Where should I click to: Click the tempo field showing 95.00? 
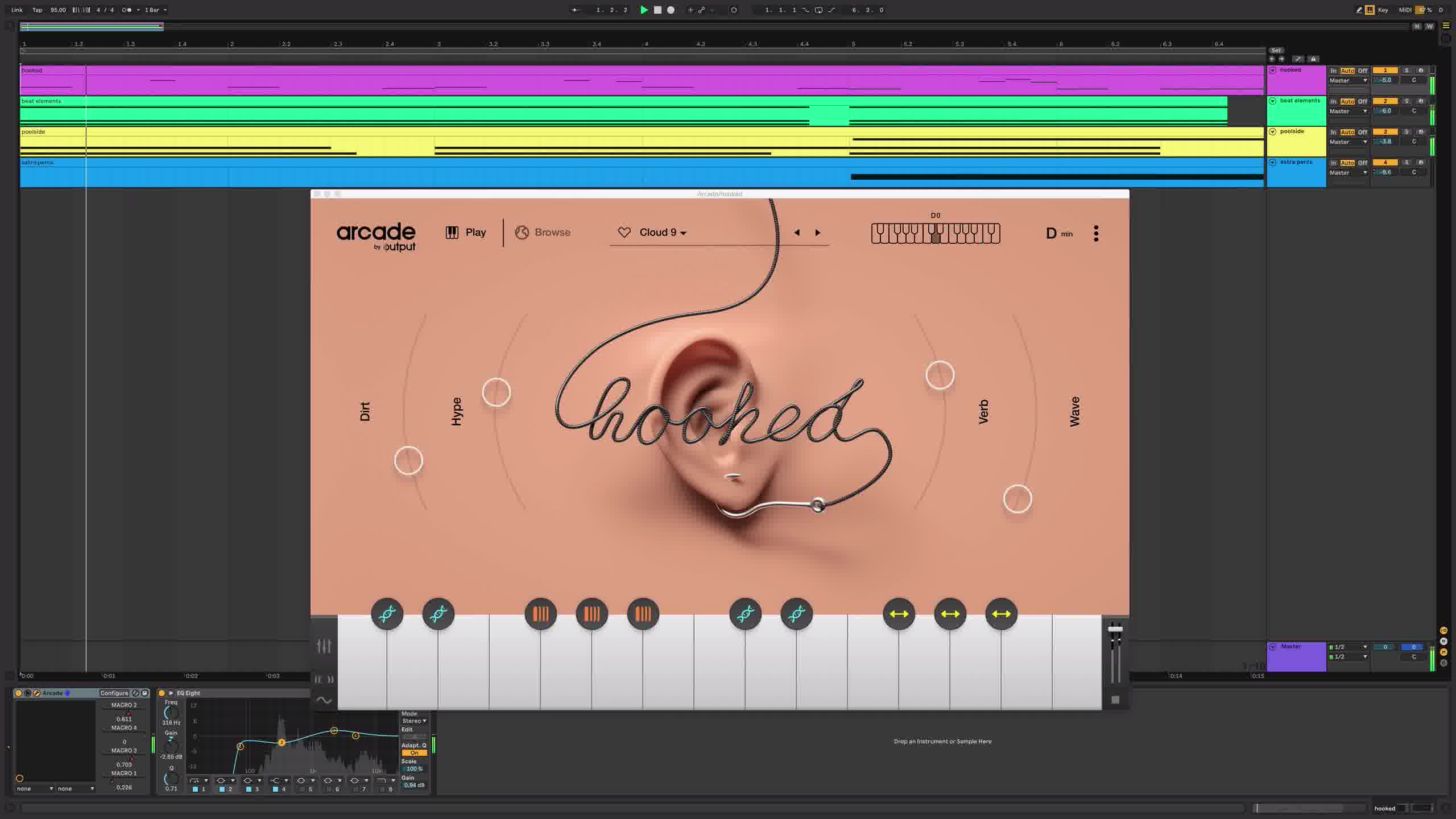point(58,10)
